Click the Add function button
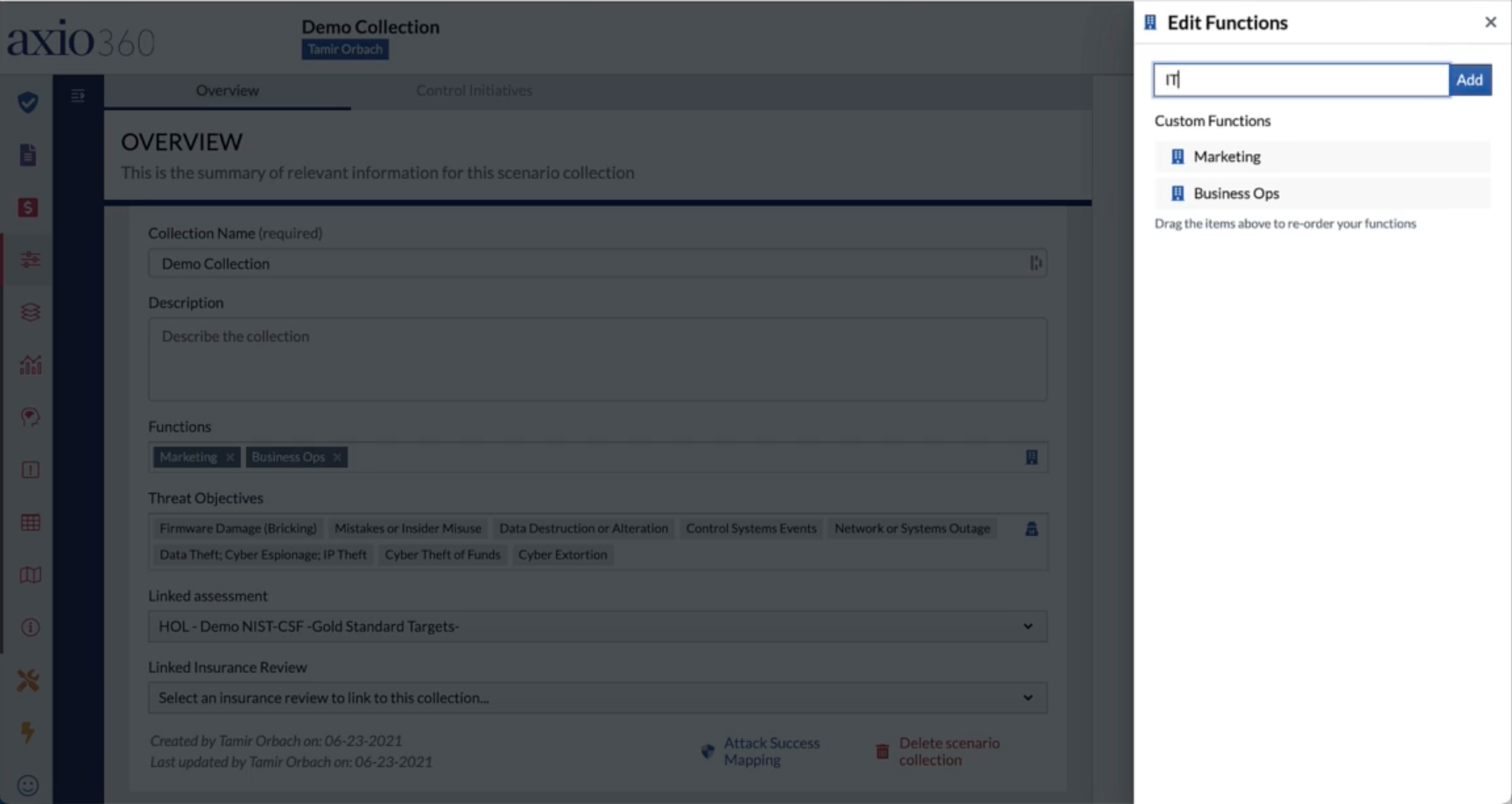1512x804 pixels. [x=1469, y=80]
